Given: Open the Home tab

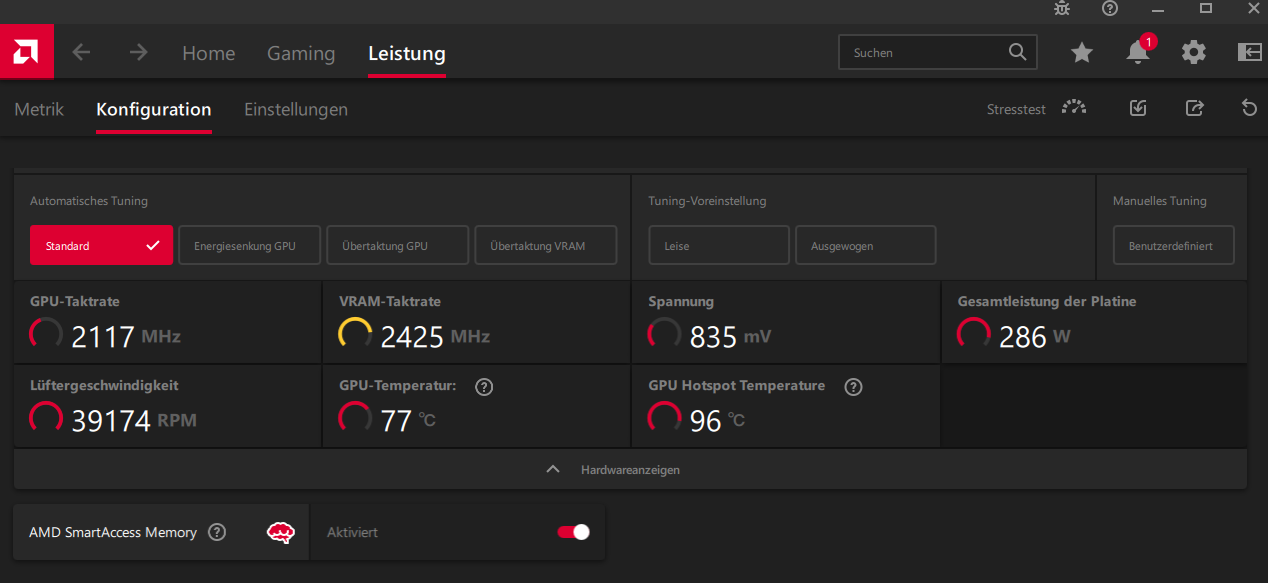Looking at the screenshot, I should (x=209, y=53).
